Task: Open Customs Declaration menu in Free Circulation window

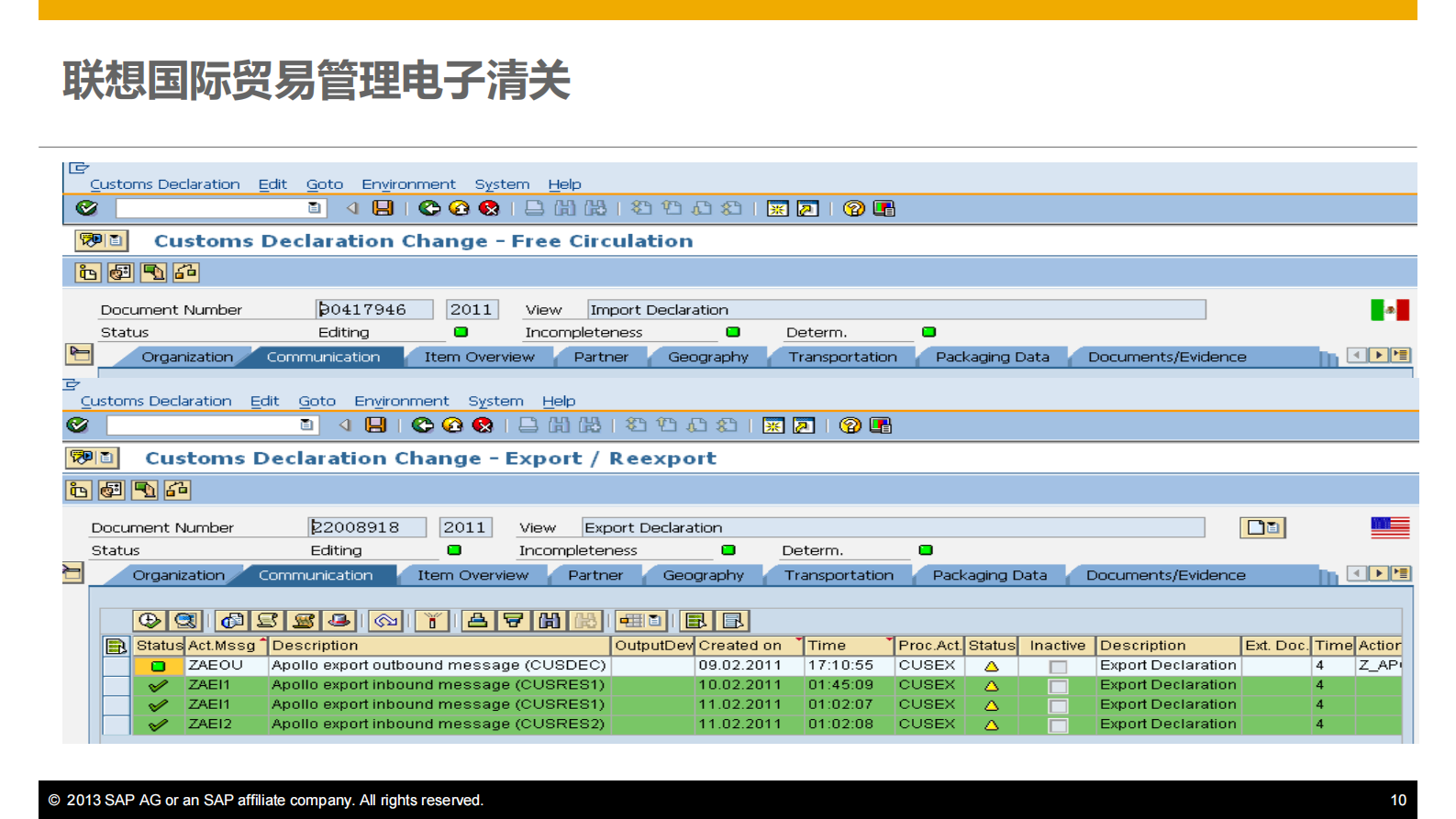Action: click(165, 184)
